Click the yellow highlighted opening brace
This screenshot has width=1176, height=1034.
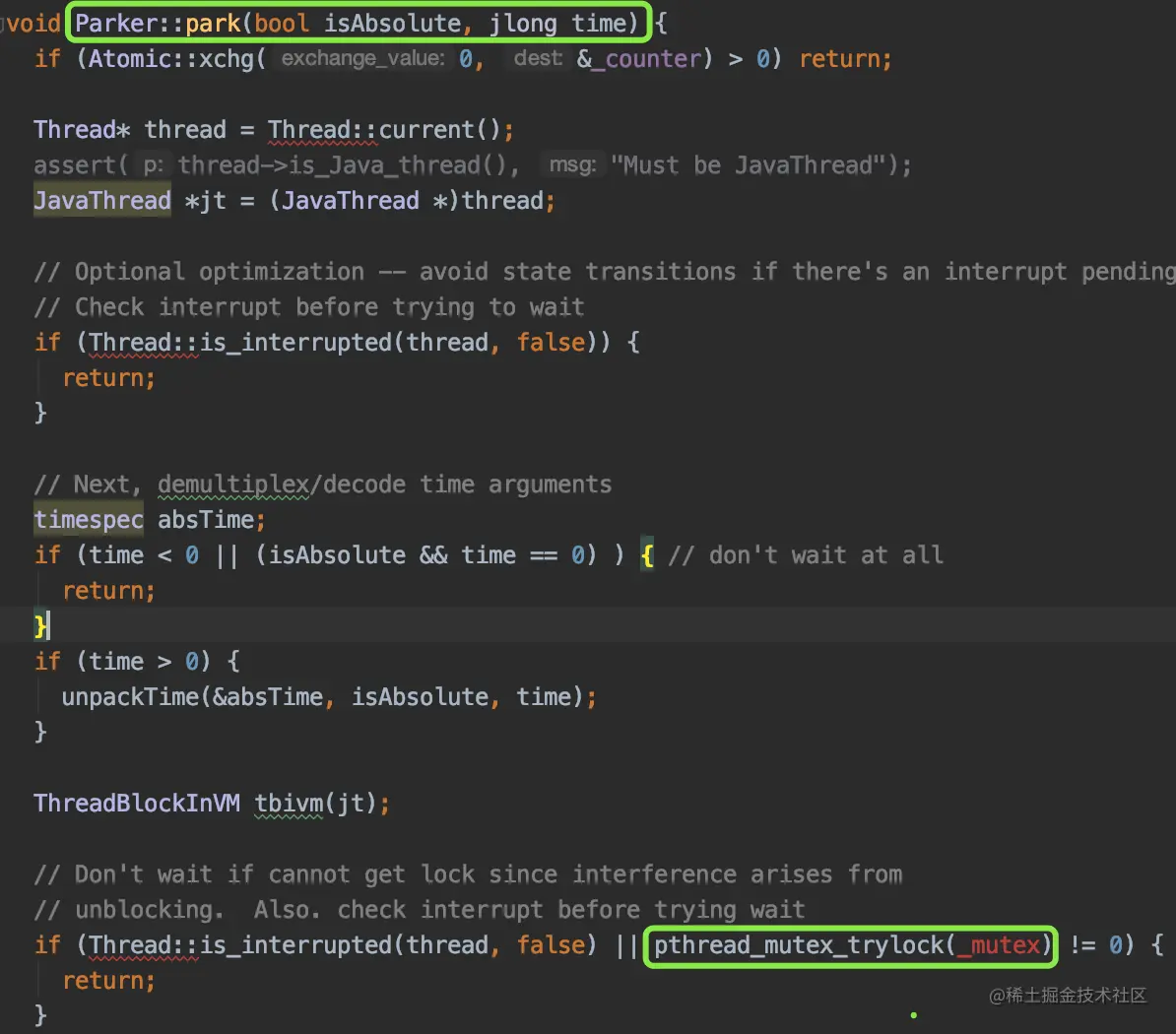[x=647, y=555]
